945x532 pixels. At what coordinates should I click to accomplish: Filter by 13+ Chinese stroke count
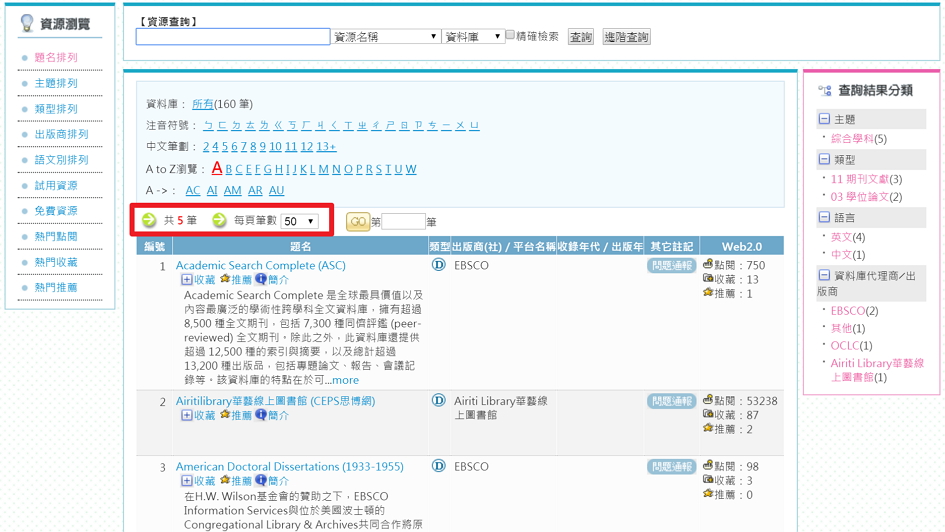(326, 146)
